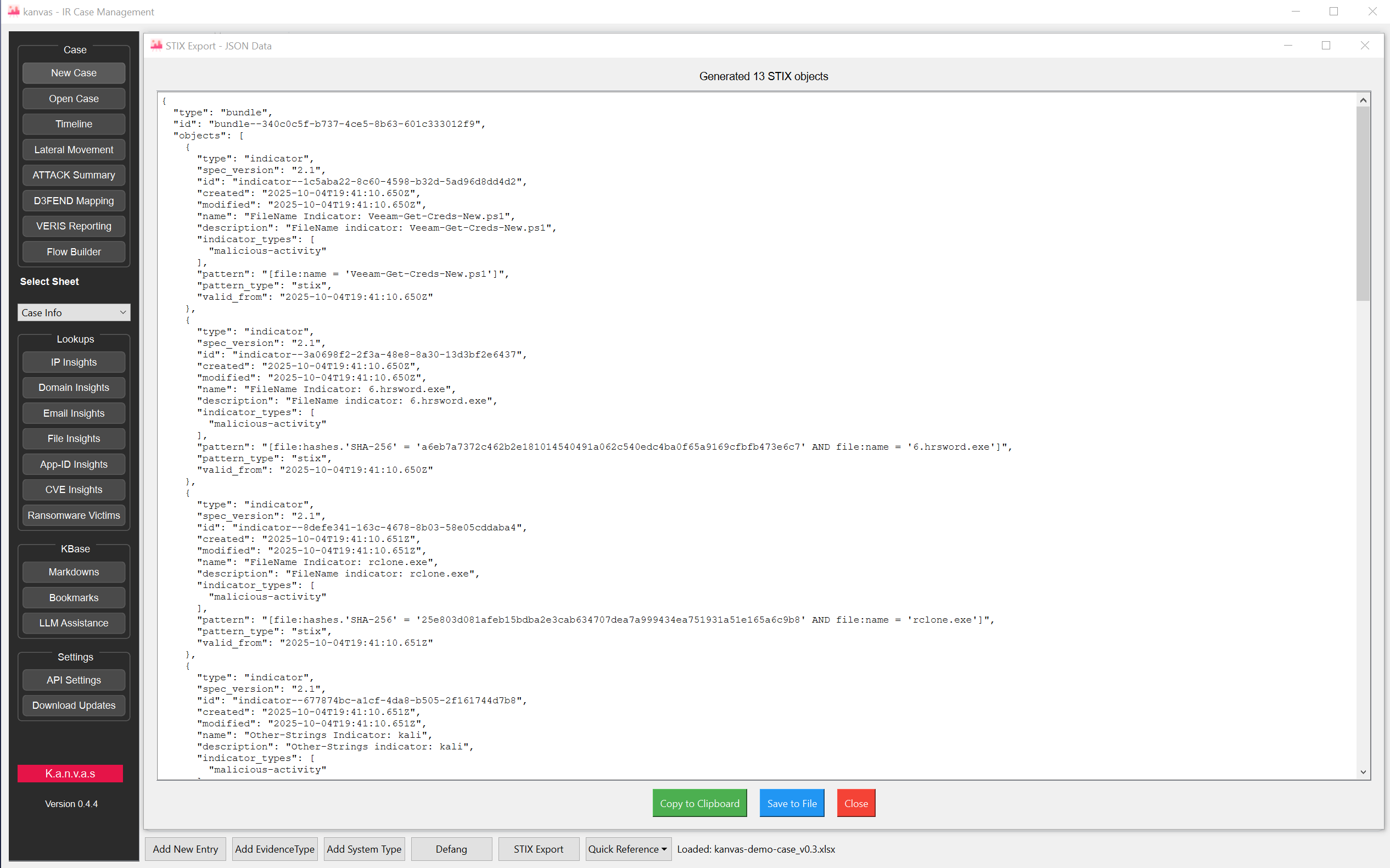The height and width of the screenshot is (868, 1390).
Task: Open the D3FEND Mapping
Action: (x=74, y=200)
